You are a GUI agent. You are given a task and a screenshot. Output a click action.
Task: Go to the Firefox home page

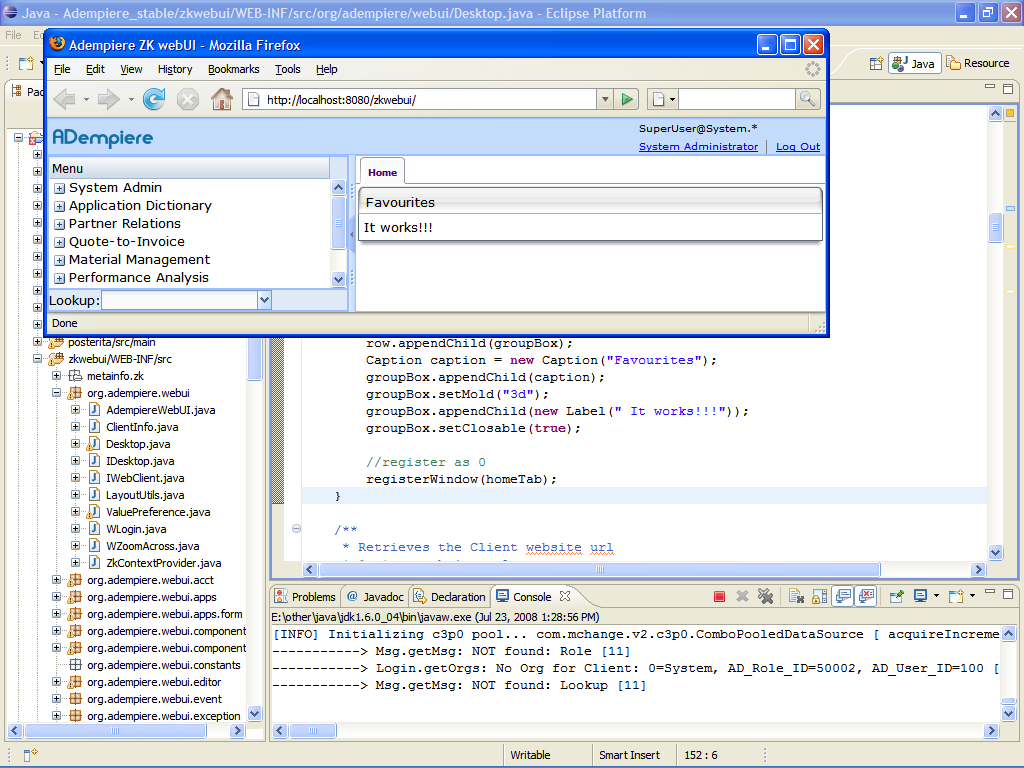coord(222,99)
